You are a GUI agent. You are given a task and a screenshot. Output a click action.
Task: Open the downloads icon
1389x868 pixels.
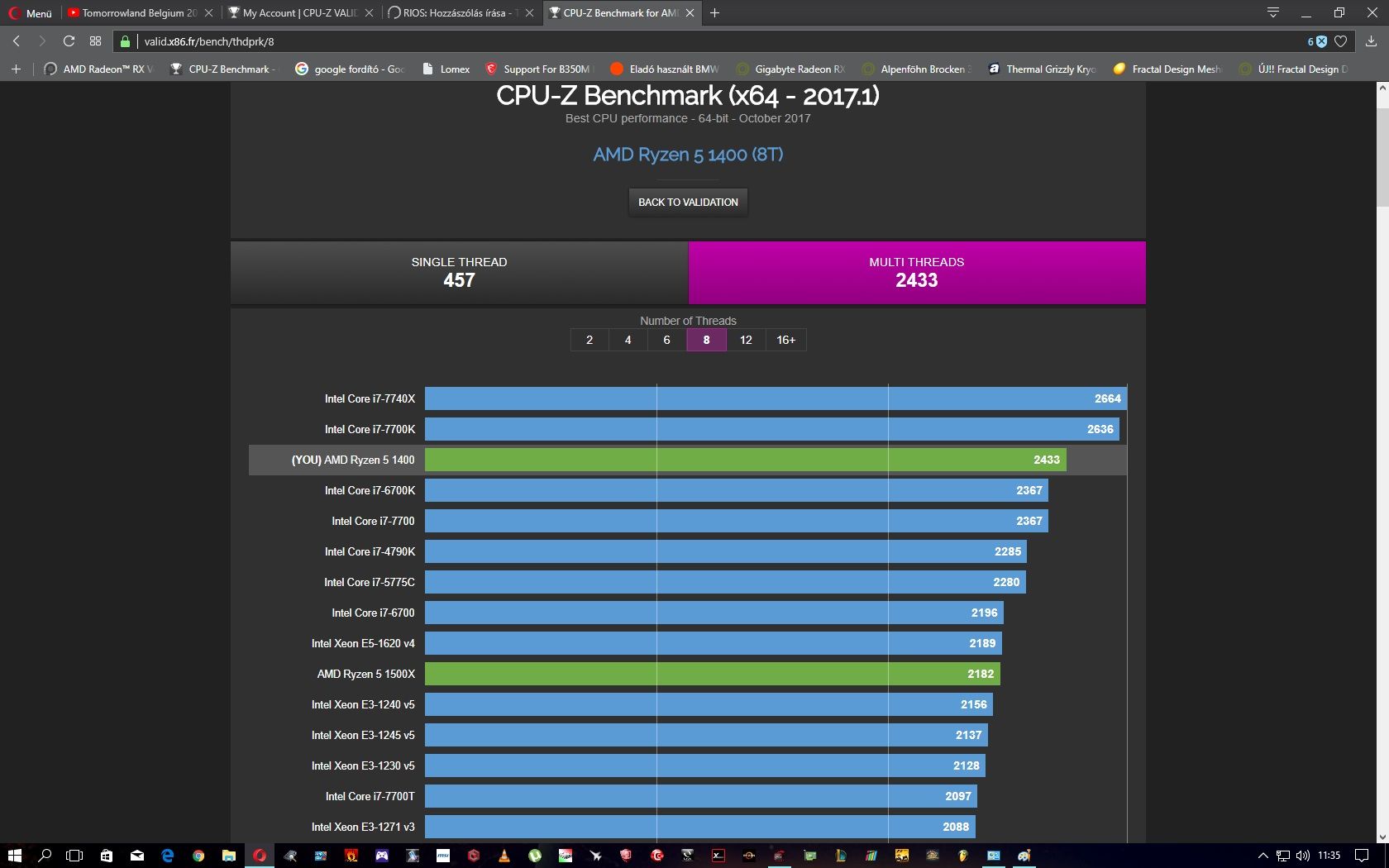tap(1371, 41)
